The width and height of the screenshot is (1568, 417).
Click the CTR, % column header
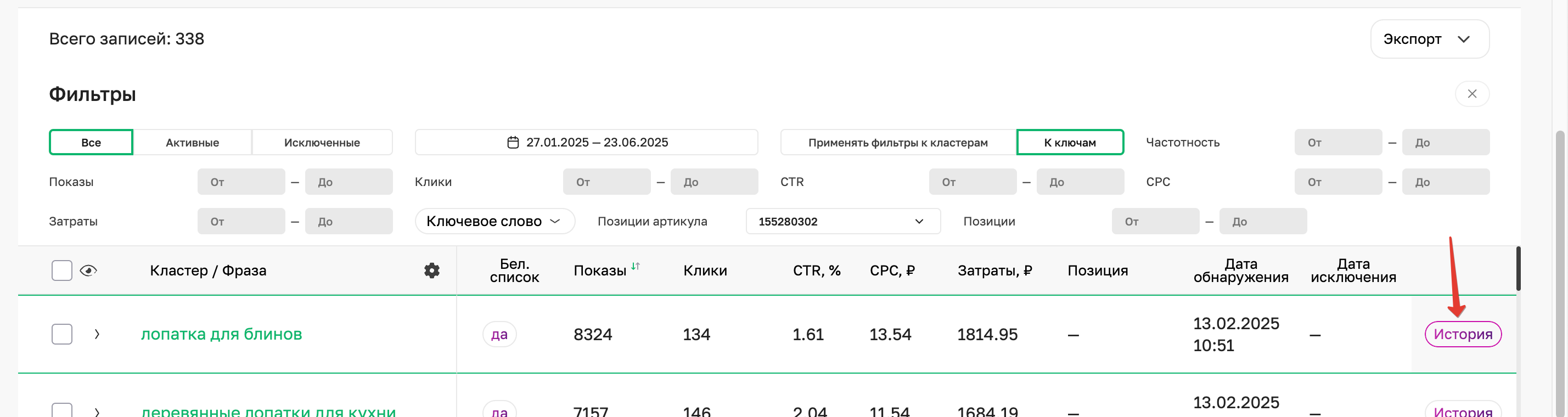pyautogui.click(x=816, y=271)
